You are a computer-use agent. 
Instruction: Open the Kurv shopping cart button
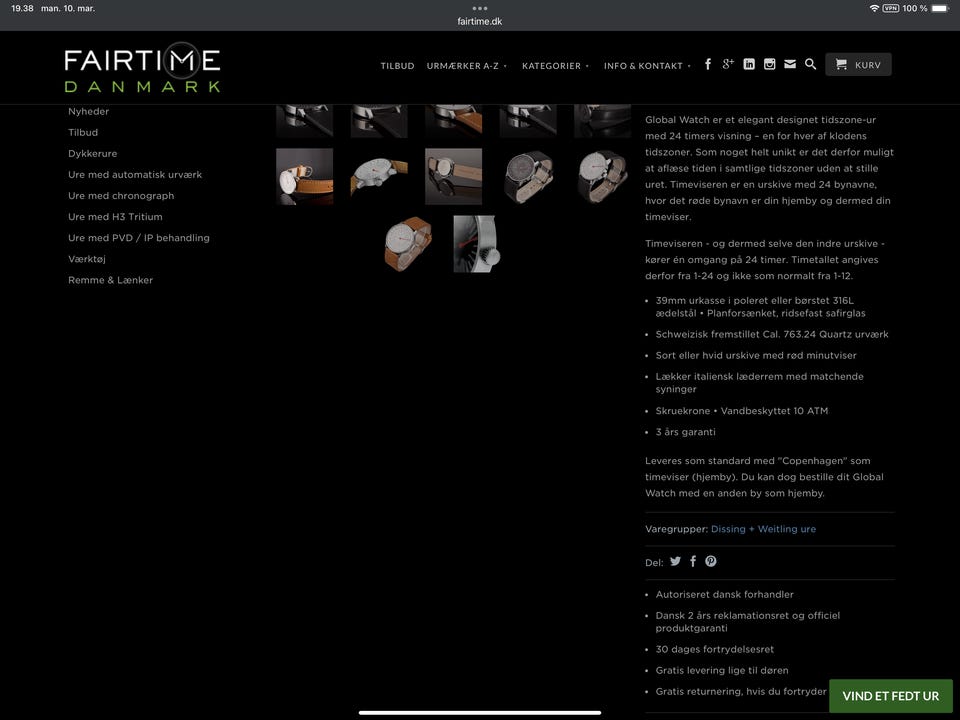click(x=858, y=65)
